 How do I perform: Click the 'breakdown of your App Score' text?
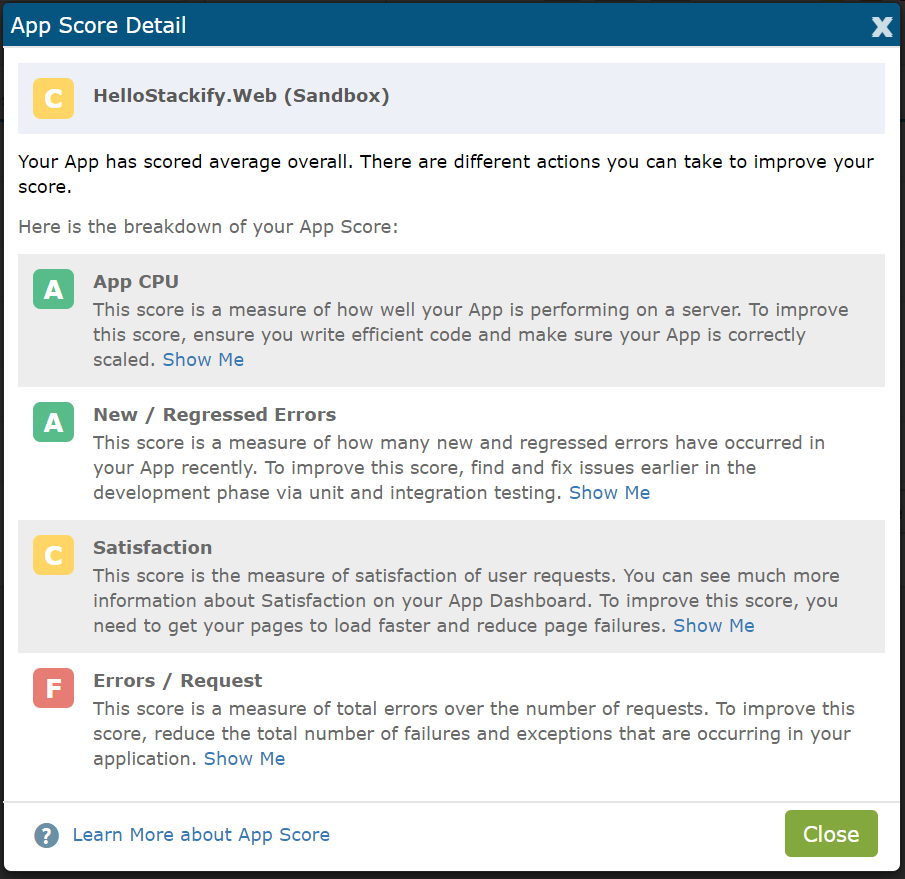point(261,227)
